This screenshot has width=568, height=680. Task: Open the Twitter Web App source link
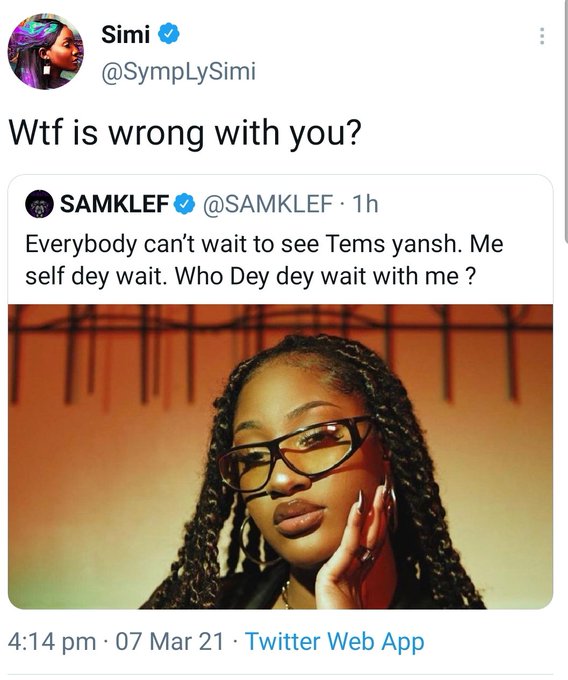point(334,643)
